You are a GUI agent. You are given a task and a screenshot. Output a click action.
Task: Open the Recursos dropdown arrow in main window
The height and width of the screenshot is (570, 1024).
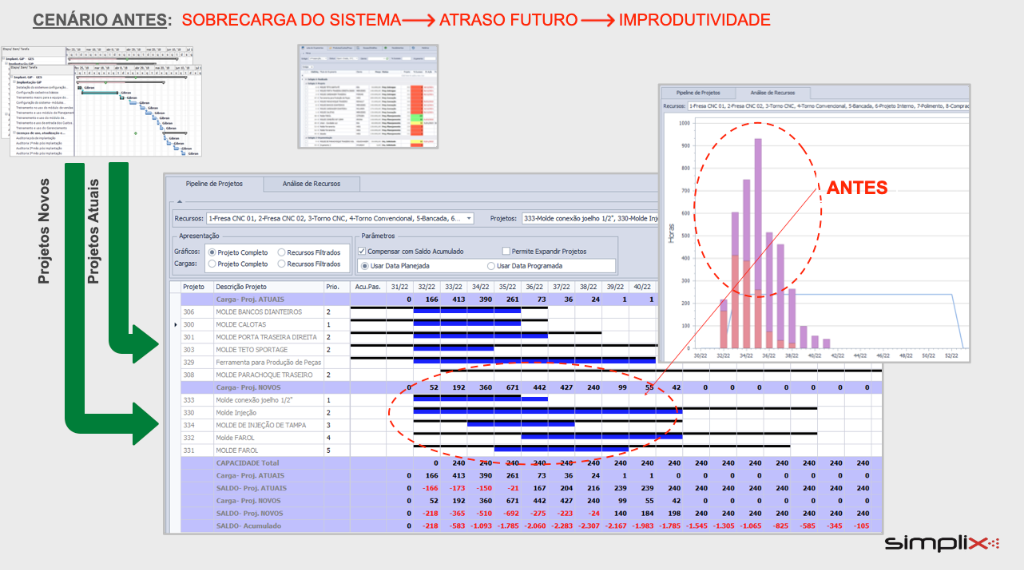coord(469,218)
